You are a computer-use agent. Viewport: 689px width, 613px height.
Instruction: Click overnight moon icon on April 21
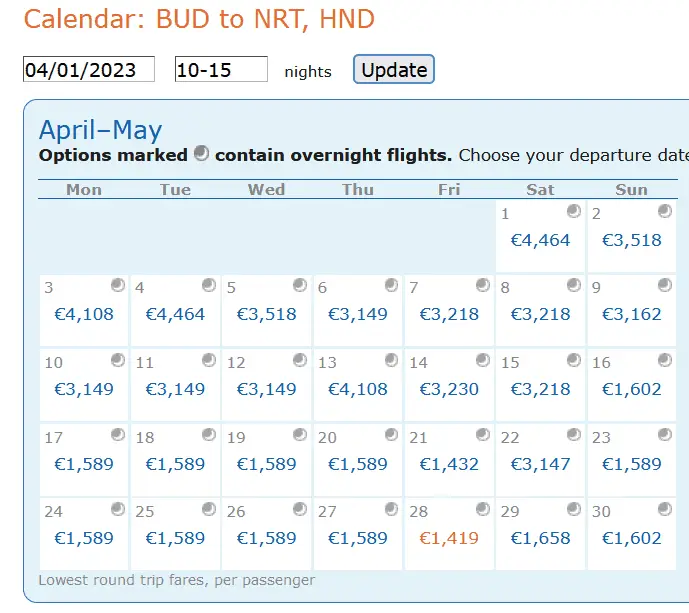coord(483,435)
